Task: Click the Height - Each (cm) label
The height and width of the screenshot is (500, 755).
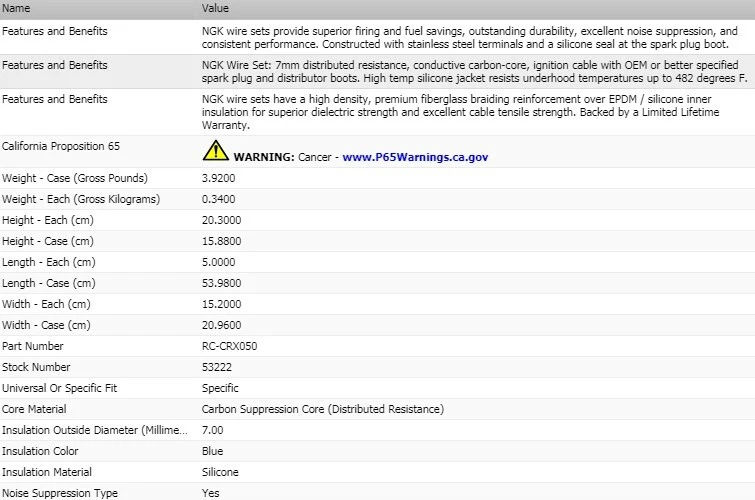Action: pos(48,220)
